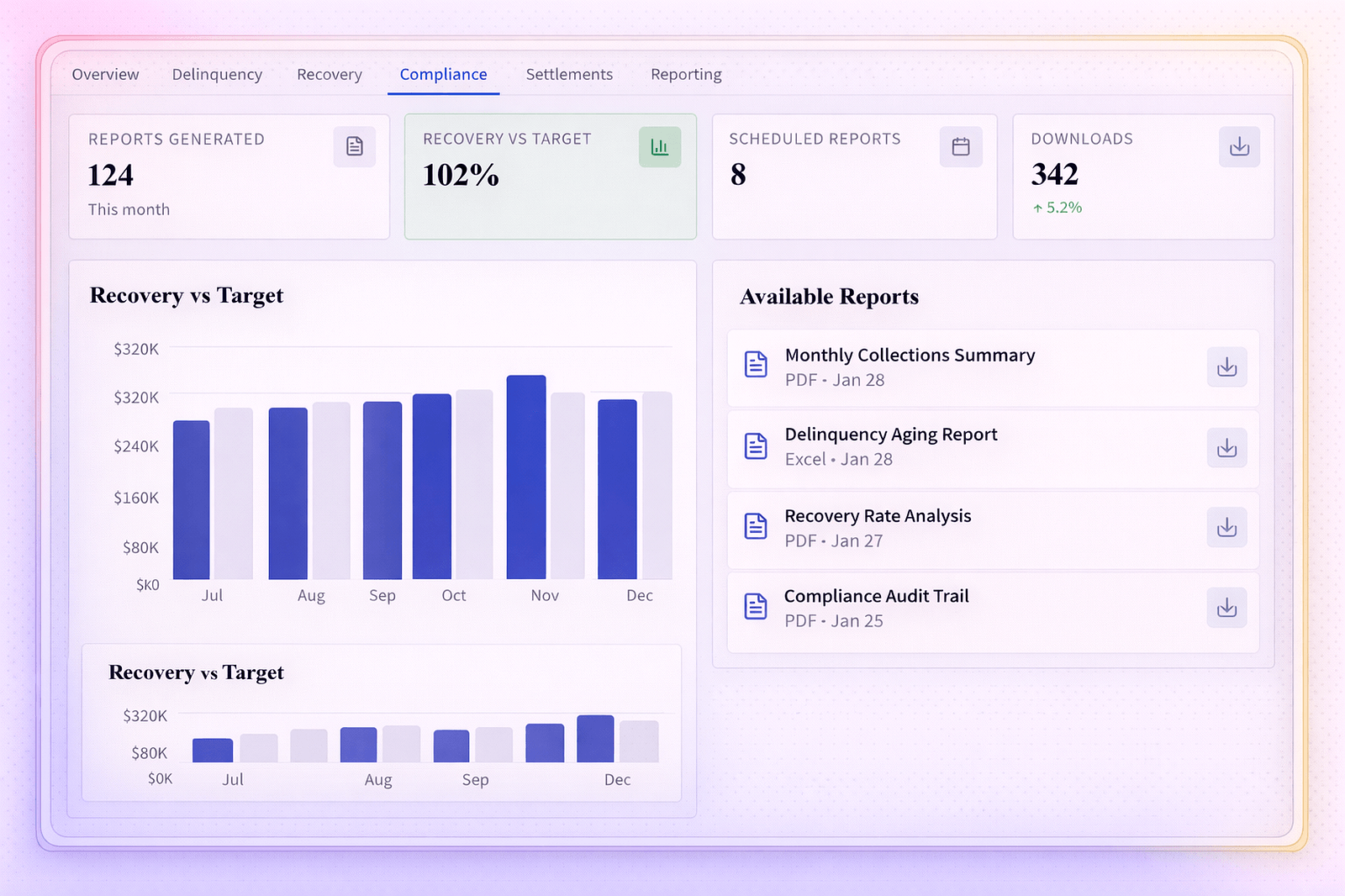Open the Settlements tab
This screenshot has height=896, width=1345.
click(569, 74)
